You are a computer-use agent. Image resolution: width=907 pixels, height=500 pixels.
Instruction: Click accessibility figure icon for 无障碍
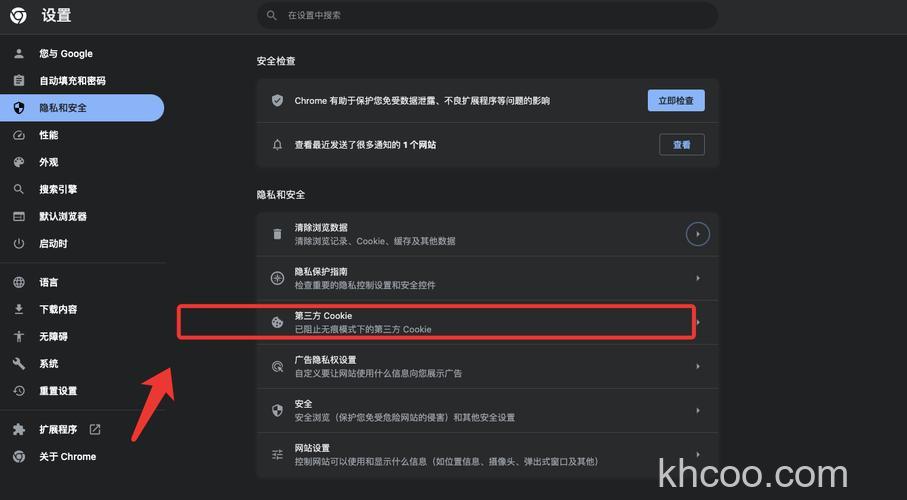(x=19, y=336)
